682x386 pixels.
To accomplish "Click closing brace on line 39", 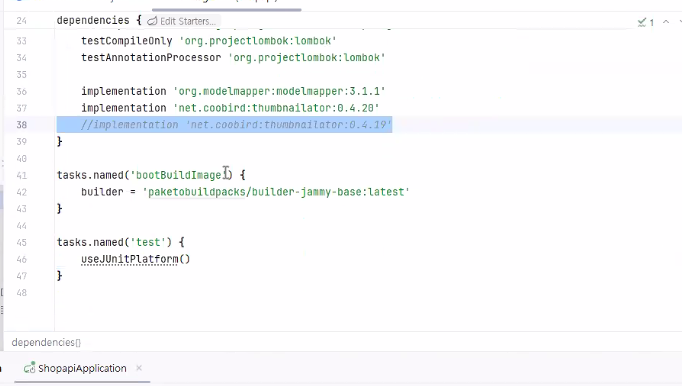I will click(x=60, y=141).
